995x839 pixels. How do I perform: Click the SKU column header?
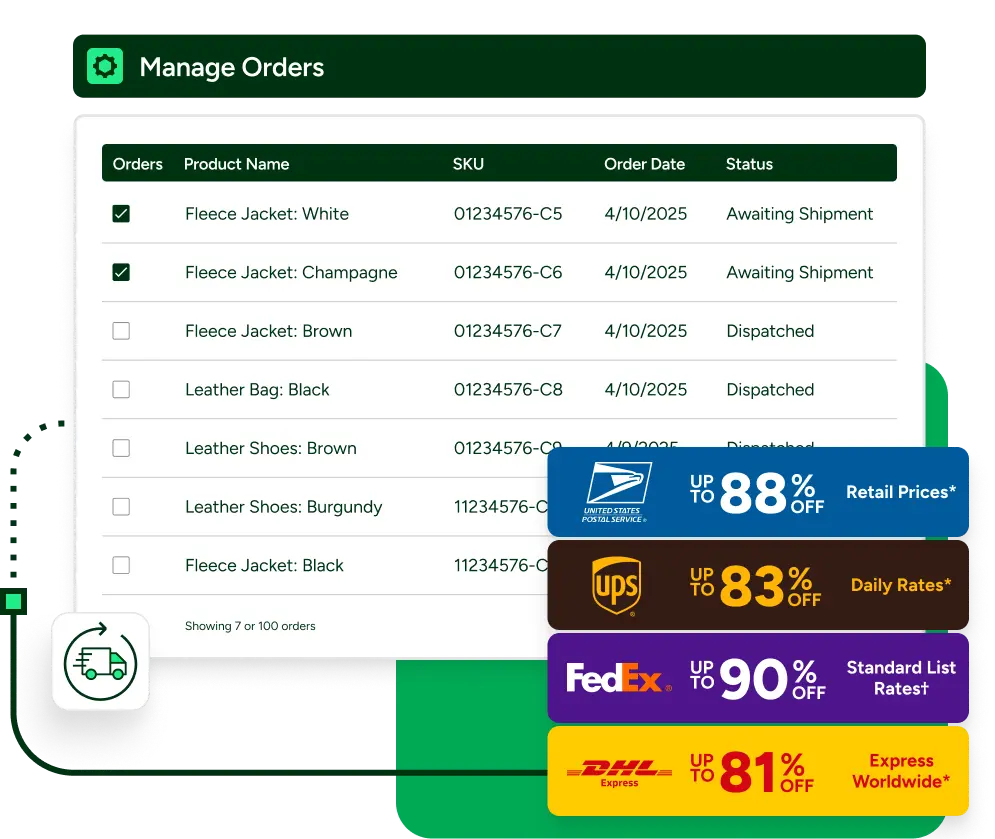pyautogui.click(x=468, y=164)
